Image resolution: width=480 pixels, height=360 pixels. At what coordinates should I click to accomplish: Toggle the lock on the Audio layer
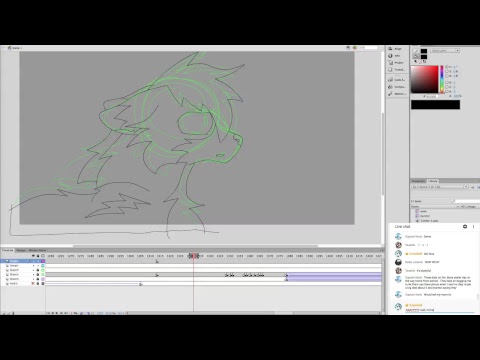[38, 284]
